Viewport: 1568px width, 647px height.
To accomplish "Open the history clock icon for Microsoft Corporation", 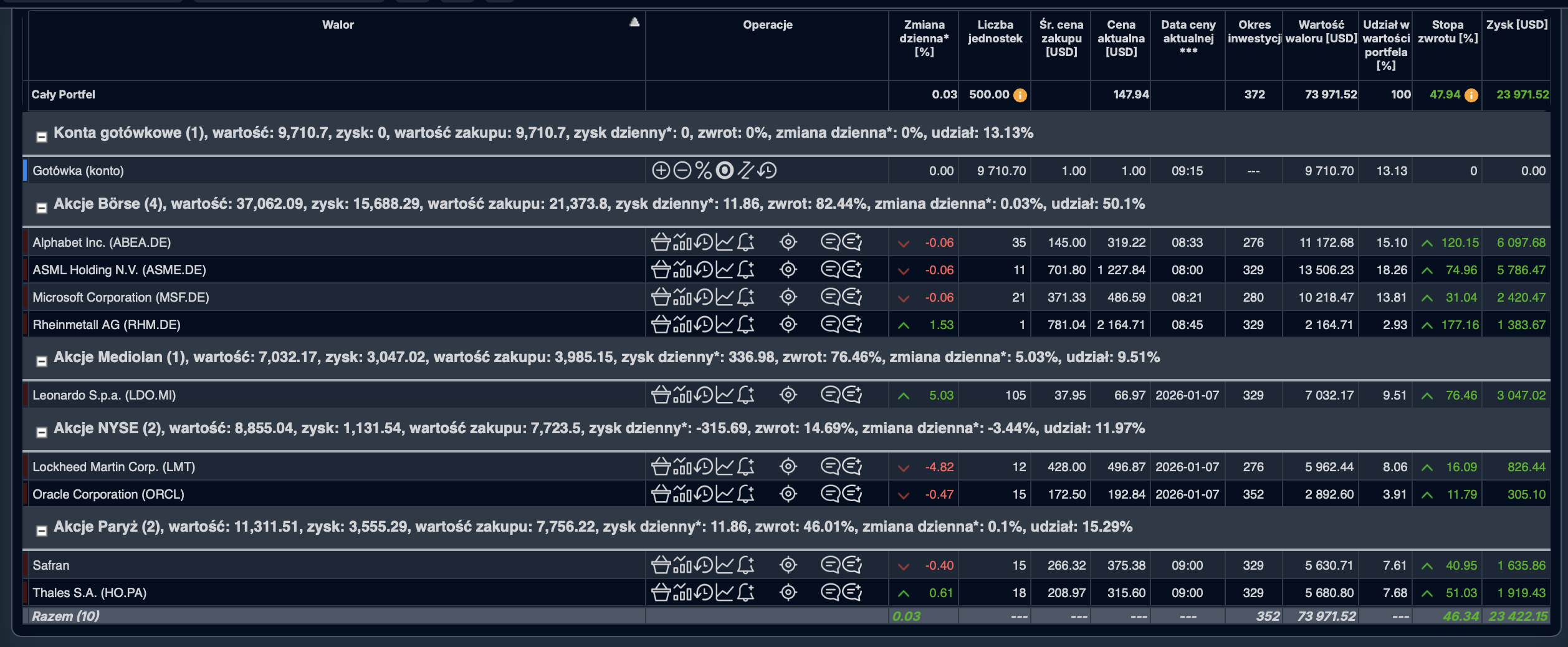I will (x=704, y=297).
